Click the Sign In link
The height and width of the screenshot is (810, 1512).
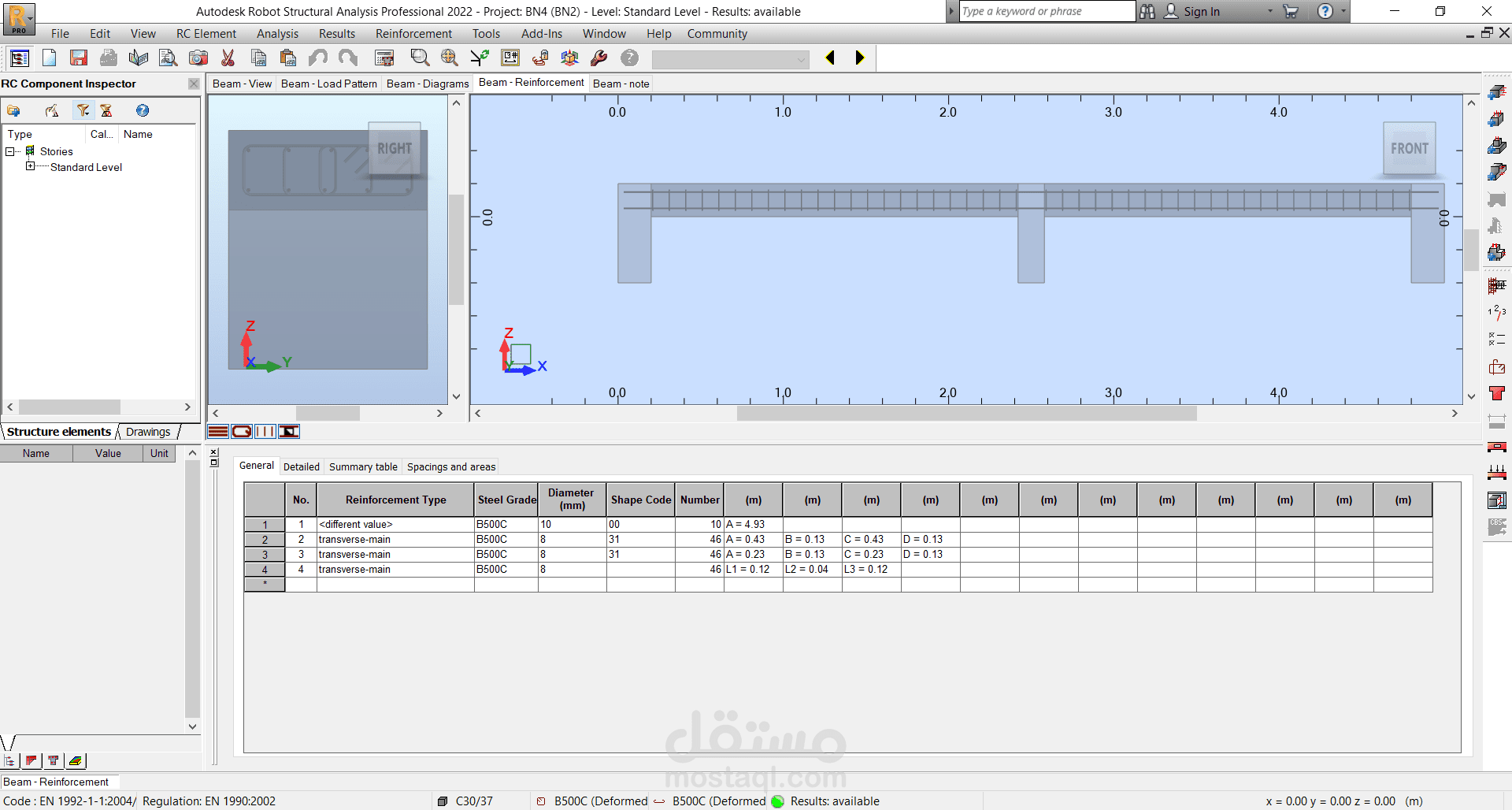(x=1202, y=11)
